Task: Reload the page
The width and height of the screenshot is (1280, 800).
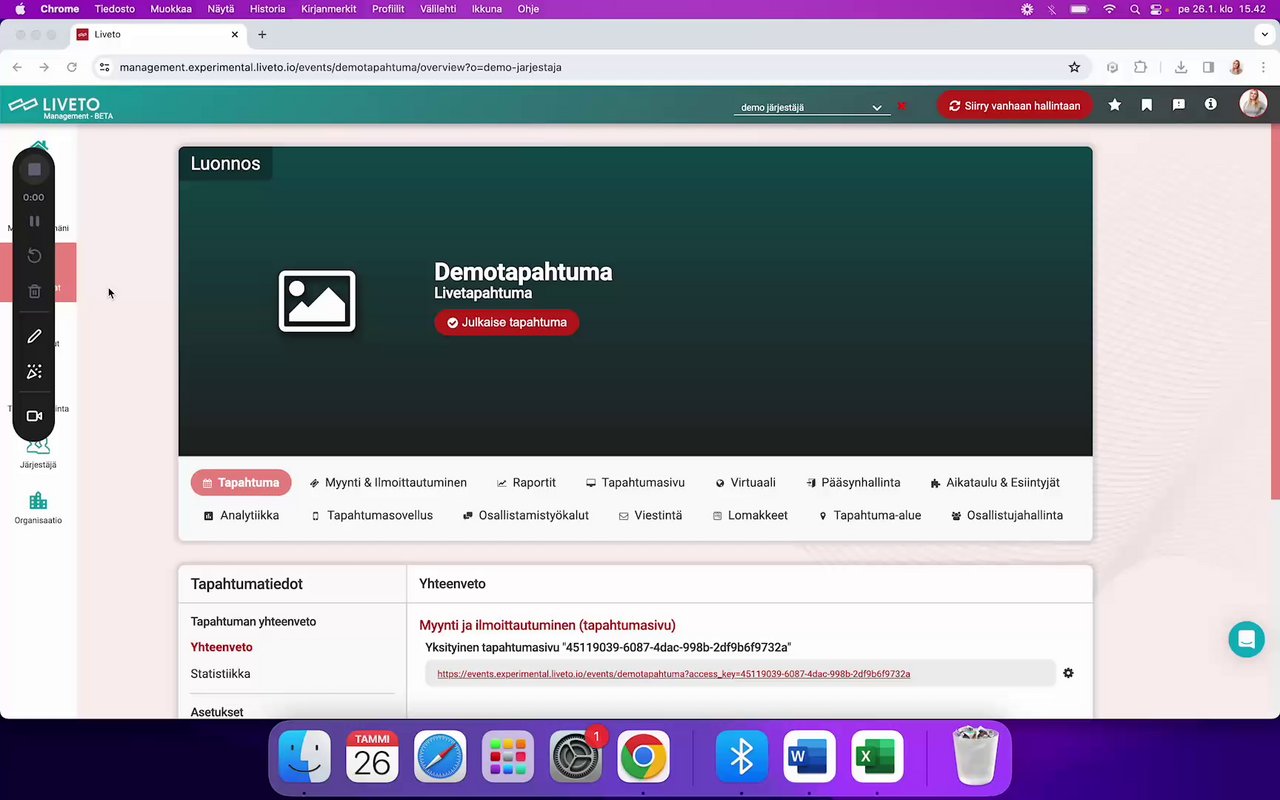Action: coord(71,67)
